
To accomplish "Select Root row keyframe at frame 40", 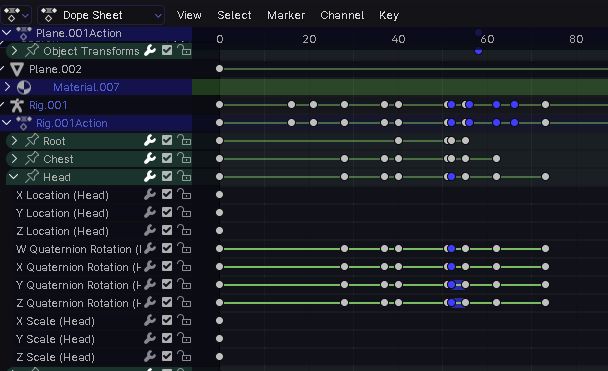I will (398, 140).
